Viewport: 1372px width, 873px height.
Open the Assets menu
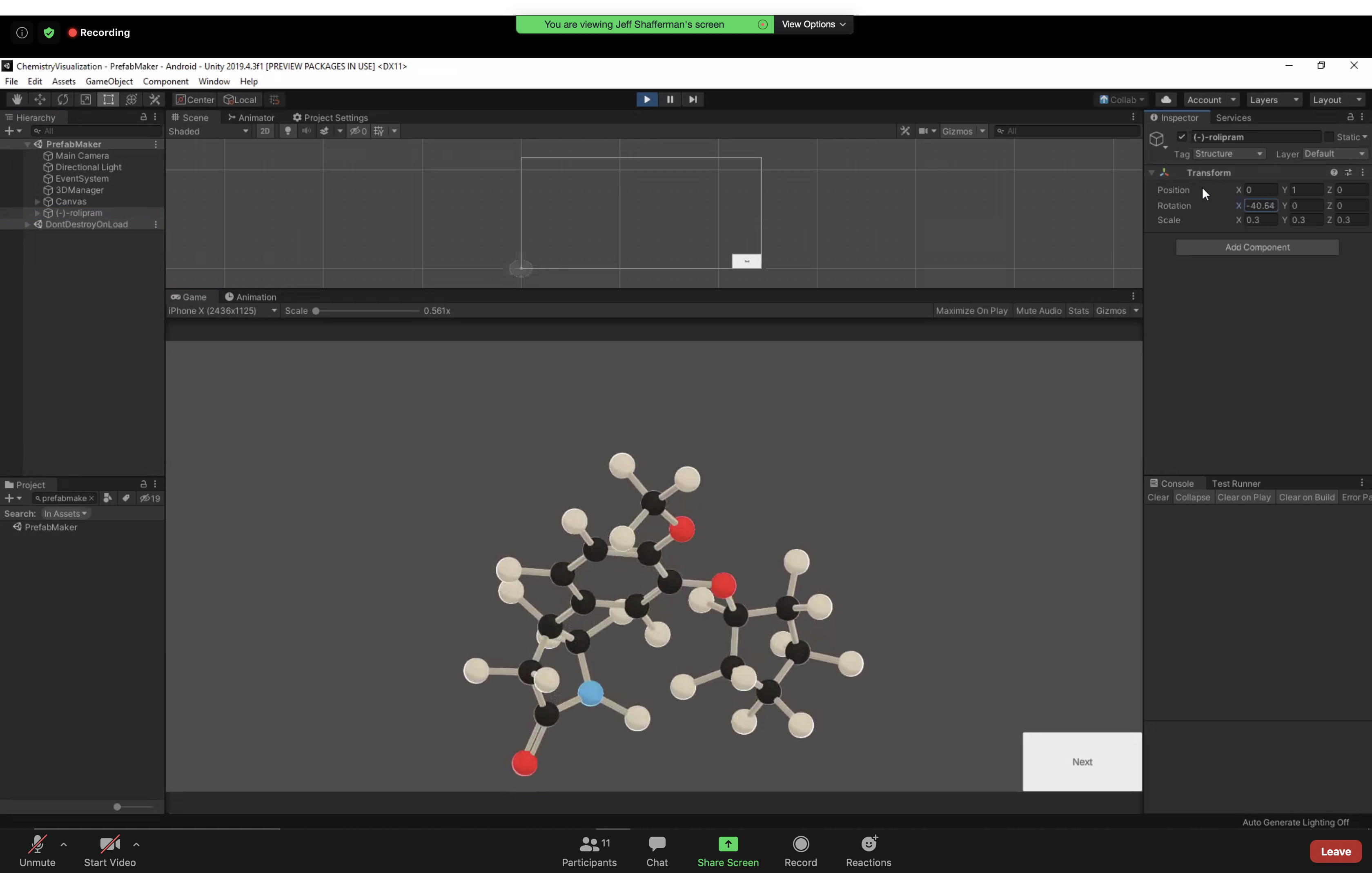(64, 82)
